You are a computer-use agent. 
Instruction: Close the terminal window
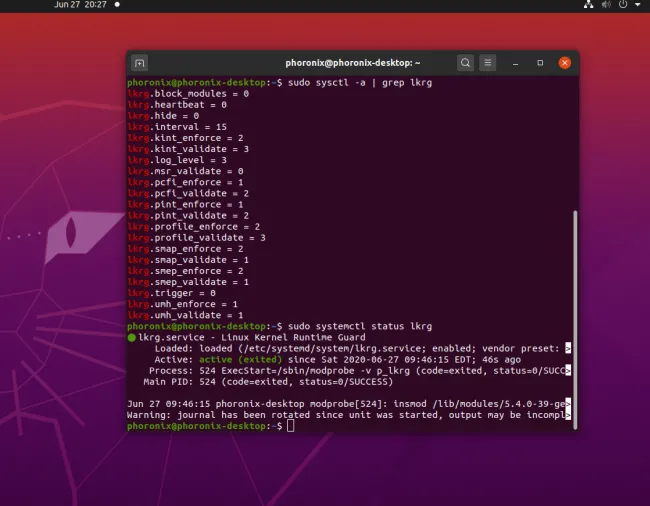point(564,62)
